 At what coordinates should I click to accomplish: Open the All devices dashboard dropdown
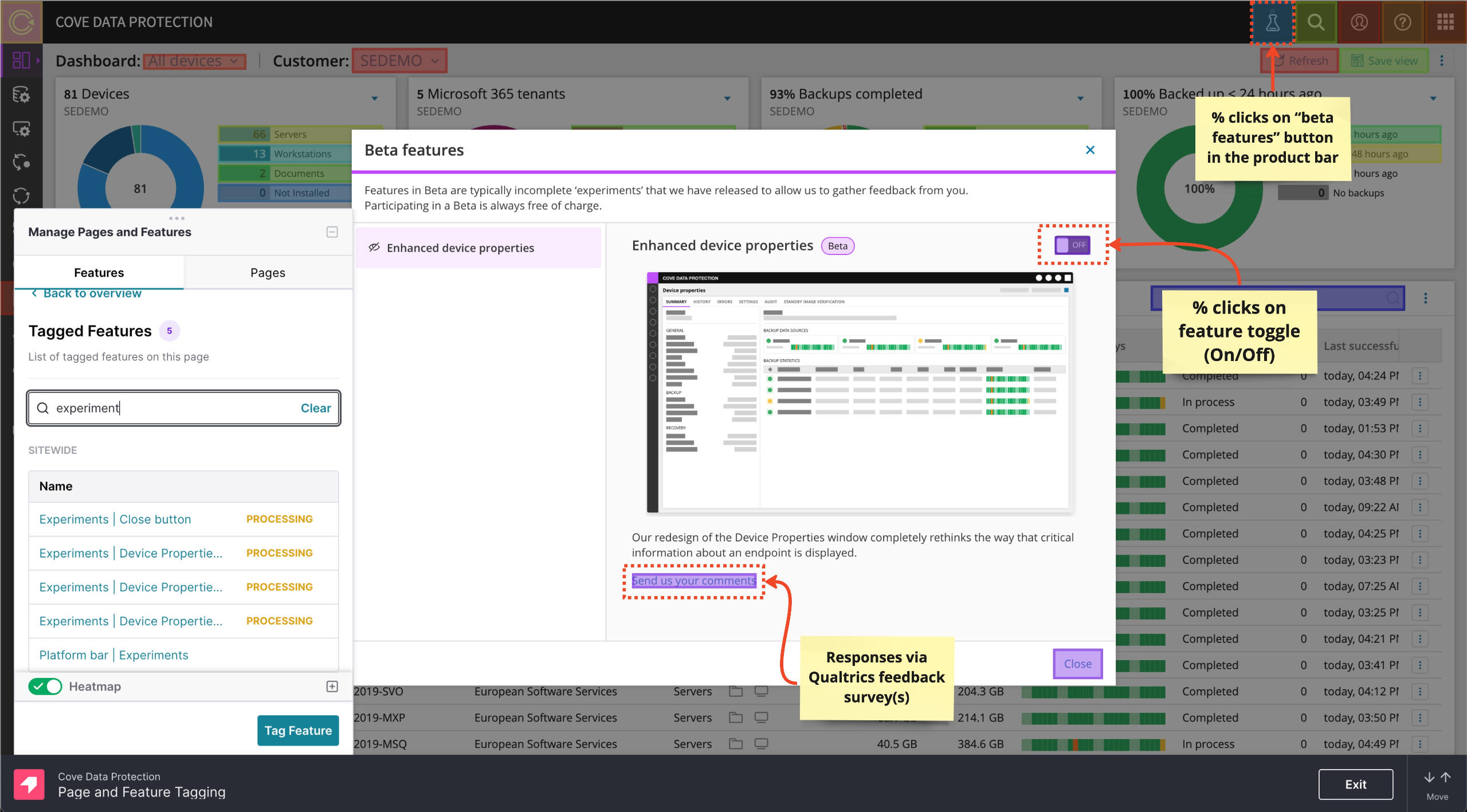coord(194,61)
